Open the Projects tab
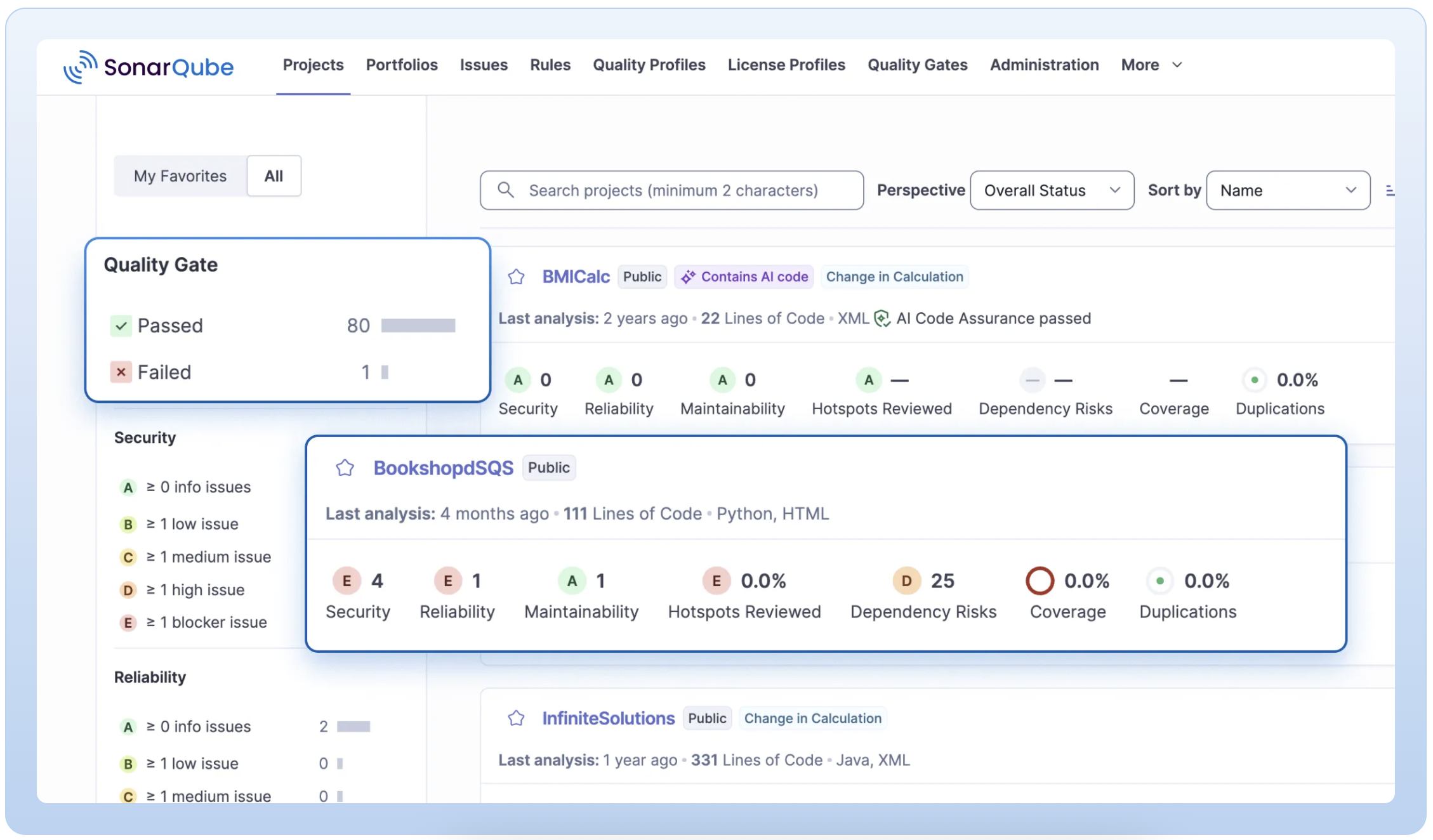Image resolution: width=1433 pixels, height=840 pixels. click(x=313, y=65)
